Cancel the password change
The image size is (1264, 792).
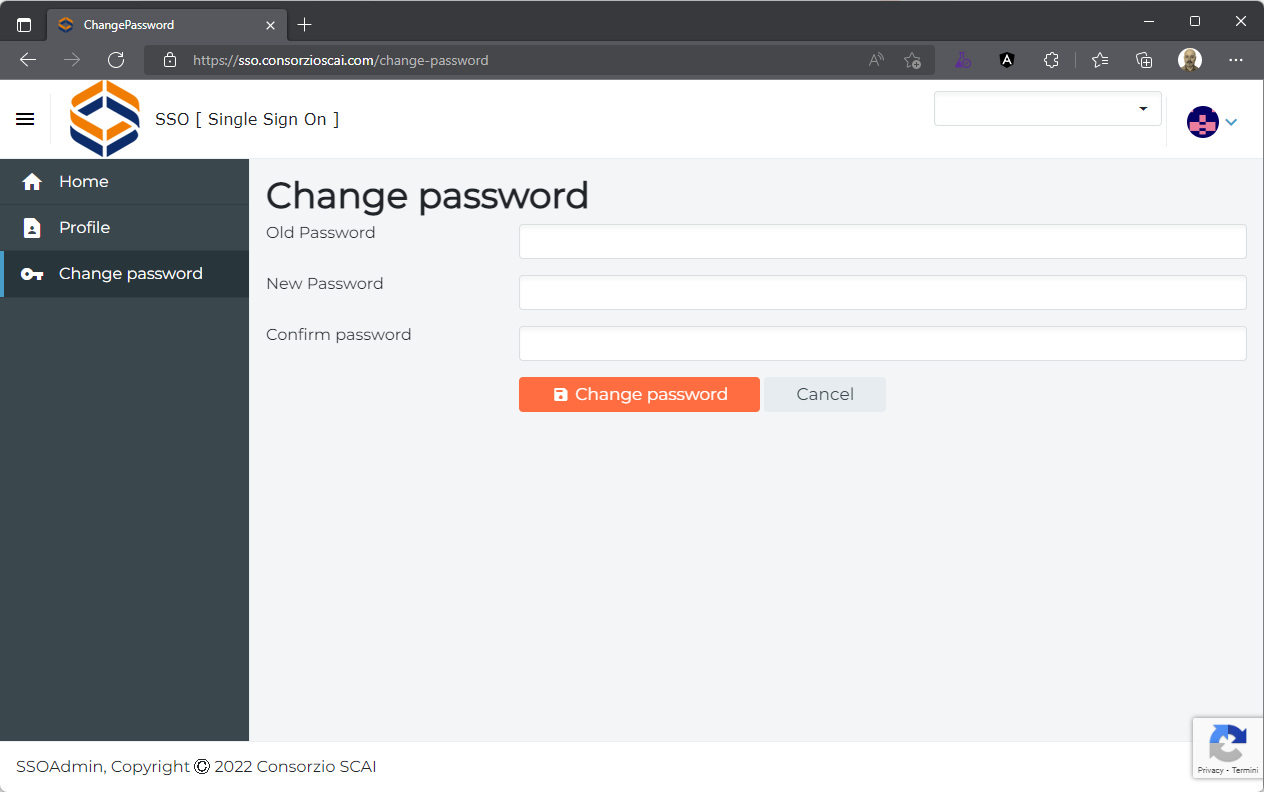tap(824, 394)
